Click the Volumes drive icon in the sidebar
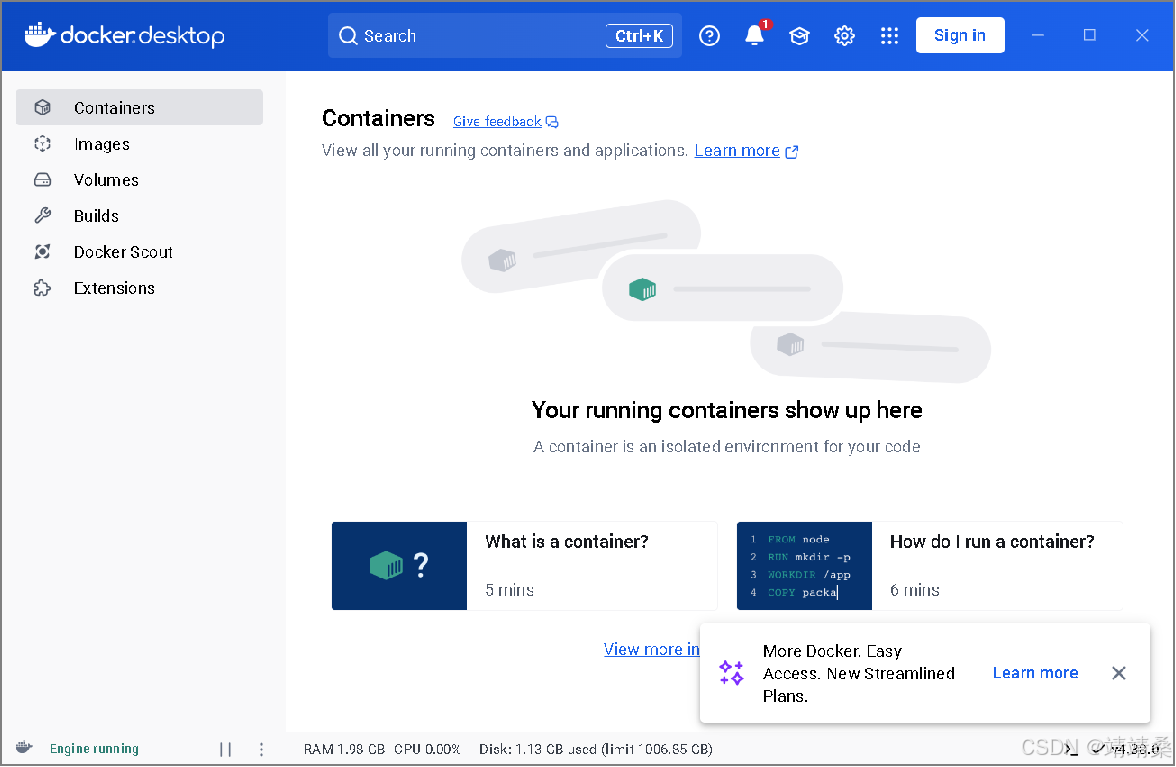 [x=43, y=180]
